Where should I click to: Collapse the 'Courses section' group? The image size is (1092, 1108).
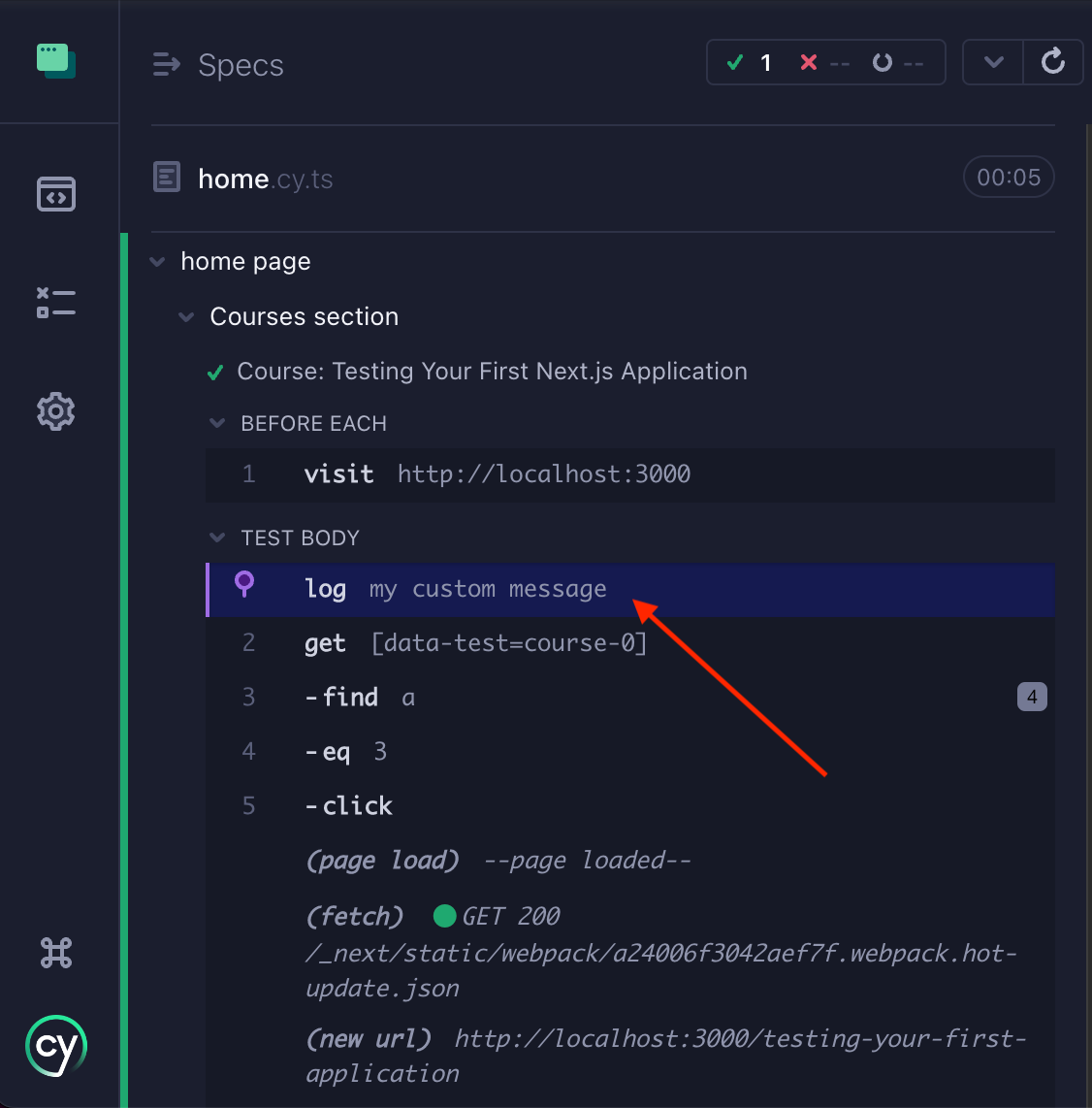186,316
